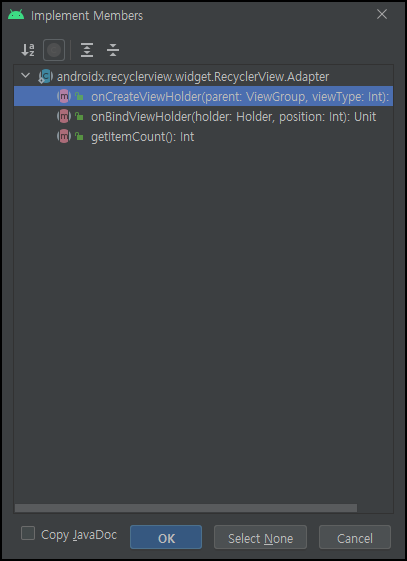
Task: Select onBindViewHolder member
Action: 204,116
